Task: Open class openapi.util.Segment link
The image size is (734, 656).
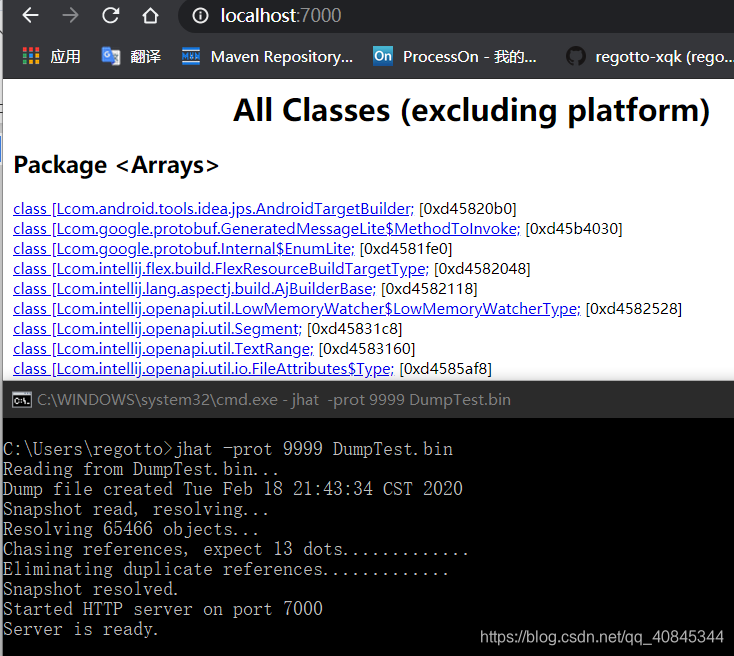Action: click(157, 329)
